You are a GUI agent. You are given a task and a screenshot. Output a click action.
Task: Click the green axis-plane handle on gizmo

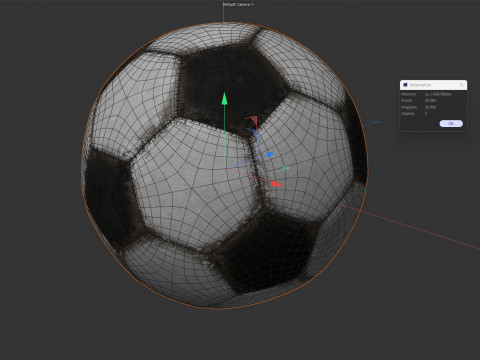pyautogui.click(x=283, y=168)
